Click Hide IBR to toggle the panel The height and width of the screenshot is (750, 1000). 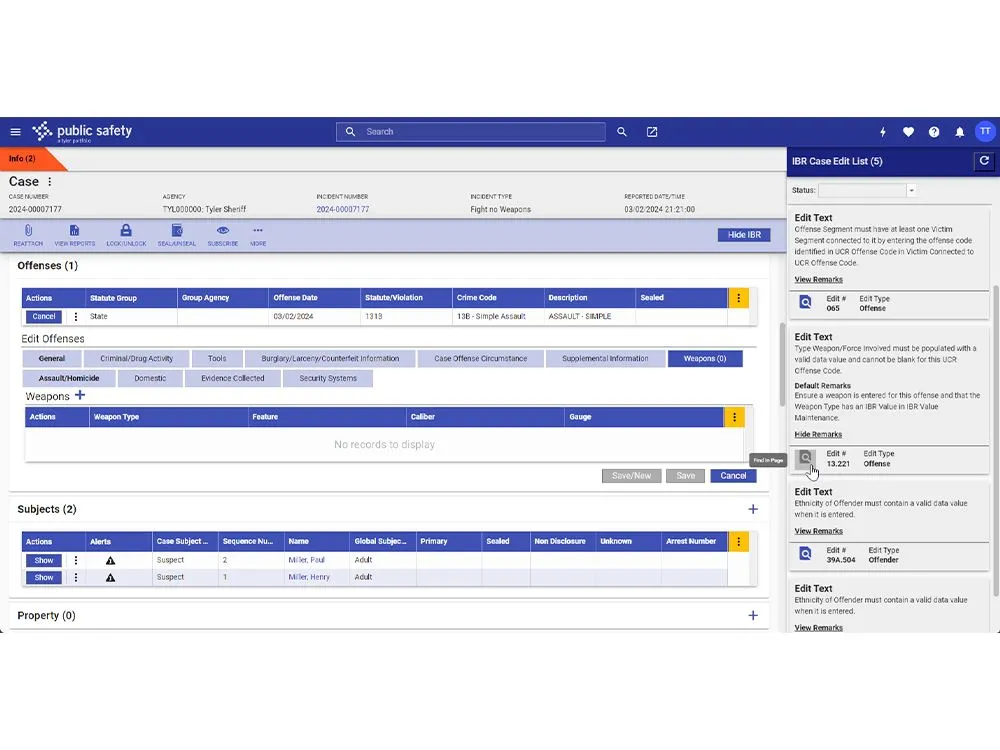coord(743,235)
